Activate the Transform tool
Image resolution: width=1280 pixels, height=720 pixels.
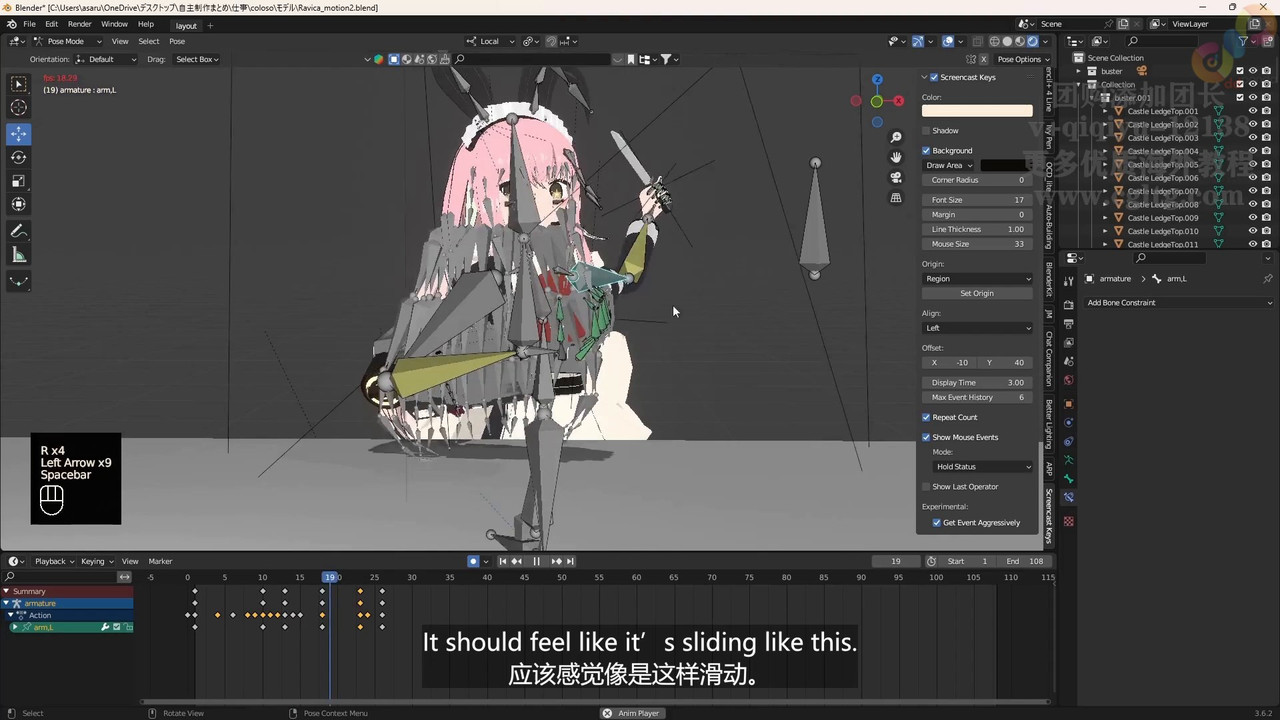(19, 205)
